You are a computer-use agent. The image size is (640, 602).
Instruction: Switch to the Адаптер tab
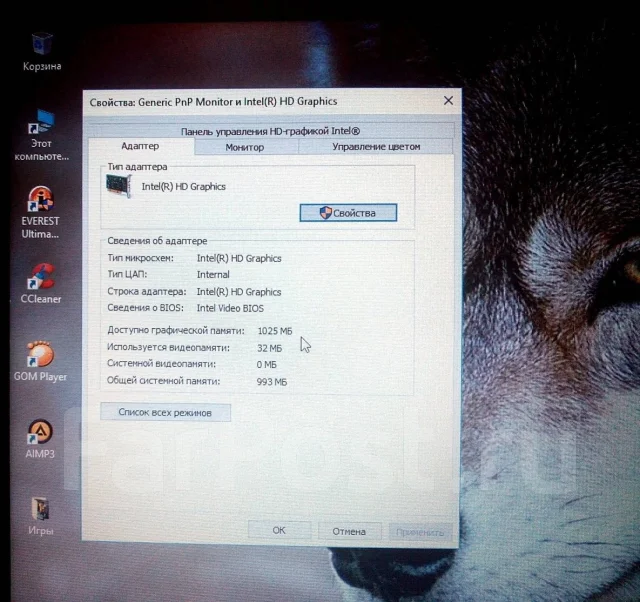coord(140,146)
